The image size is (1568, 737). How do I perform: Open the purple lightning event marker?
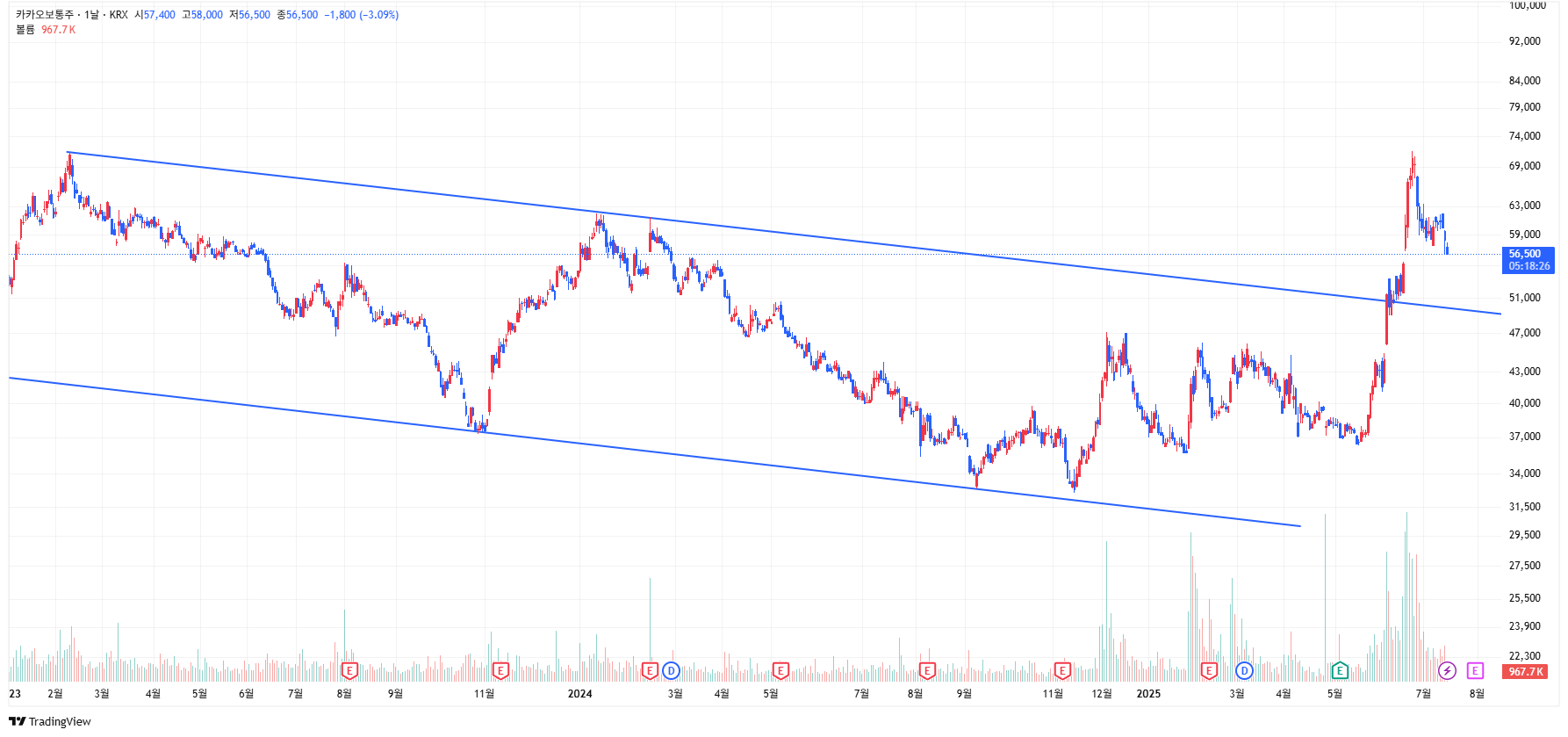point(1447,671)
